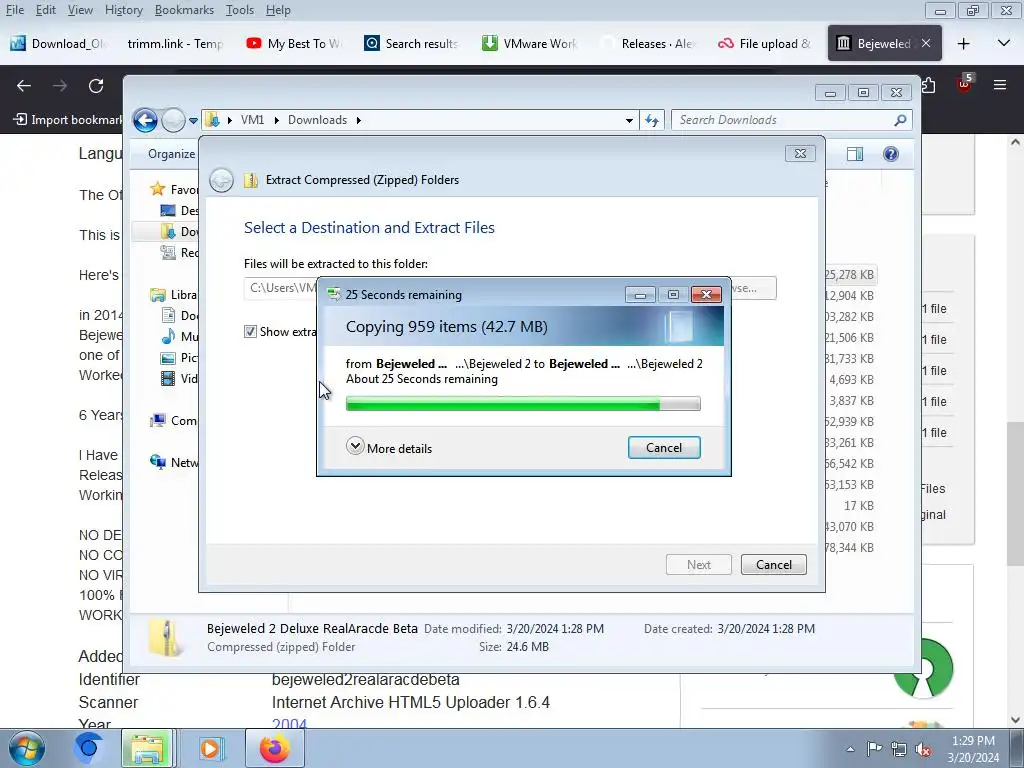Click the uBlock shield icon with badge 5
This screenshot has width=1024, height=768.
pos(965,84)
